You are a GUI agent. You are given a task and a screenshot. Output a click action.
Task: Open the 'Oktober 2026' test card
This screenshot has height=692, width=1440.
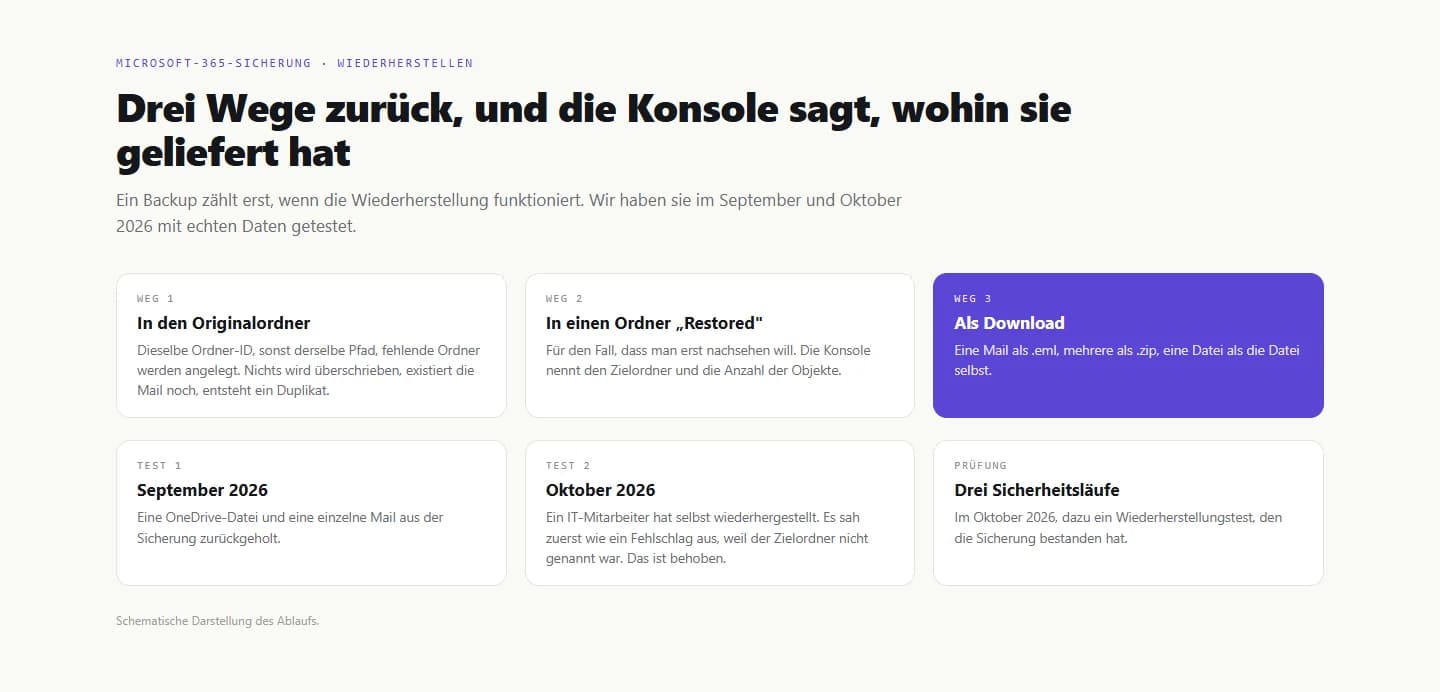[x=719, y=513]
